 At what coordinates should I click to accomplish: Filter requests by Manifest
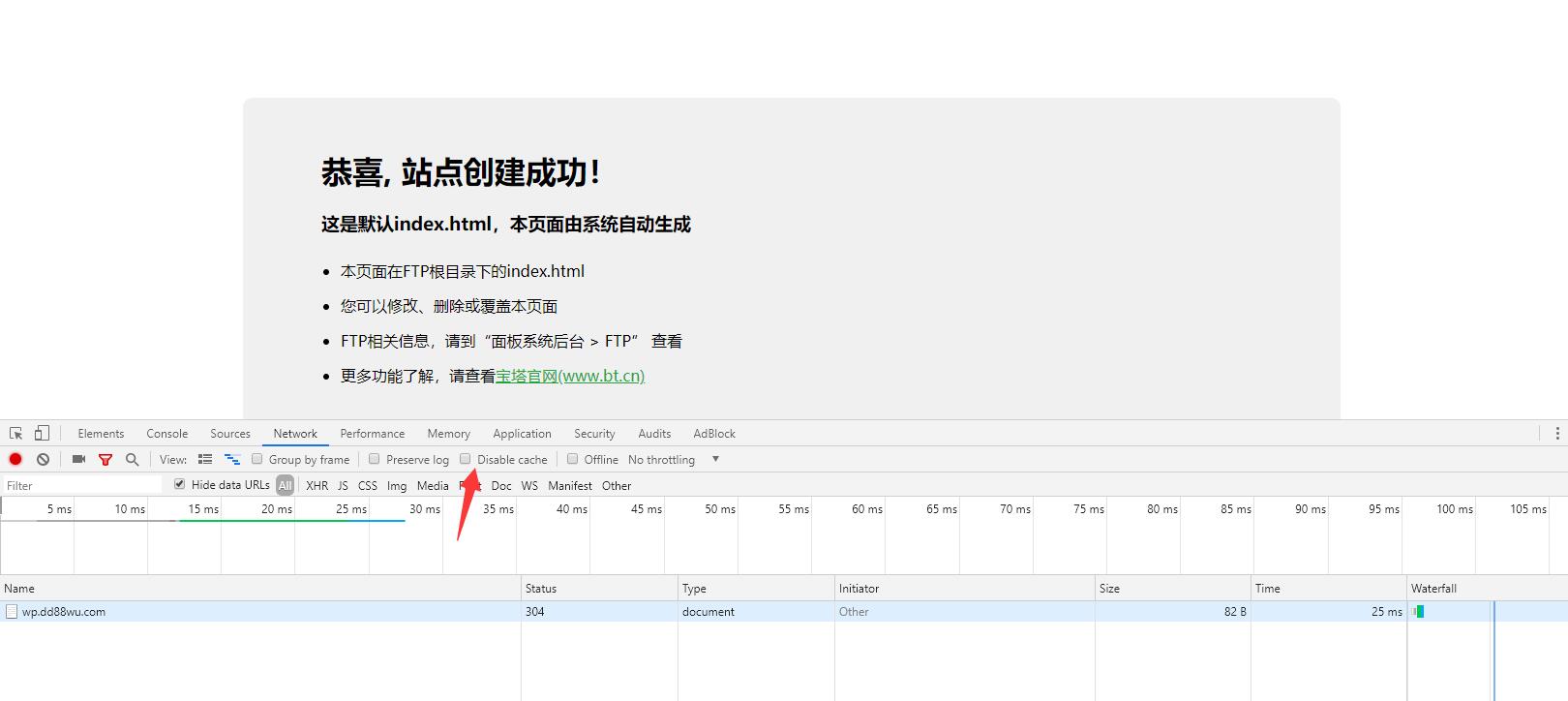pyautogui.click(x=570, y=486)
